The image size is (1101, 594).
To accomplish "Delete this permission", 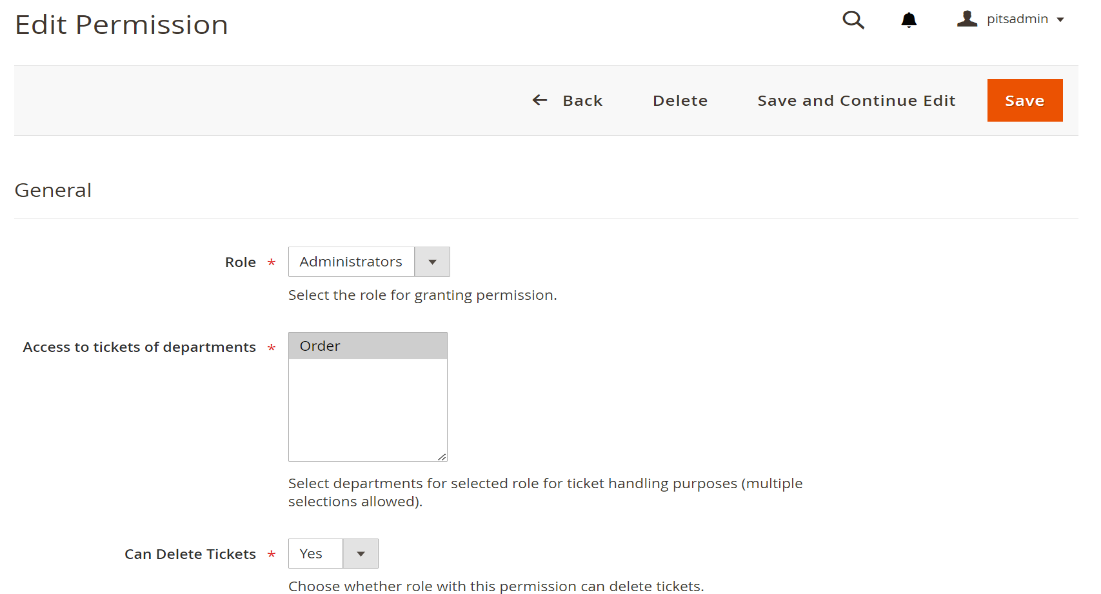I will point(680,100).
